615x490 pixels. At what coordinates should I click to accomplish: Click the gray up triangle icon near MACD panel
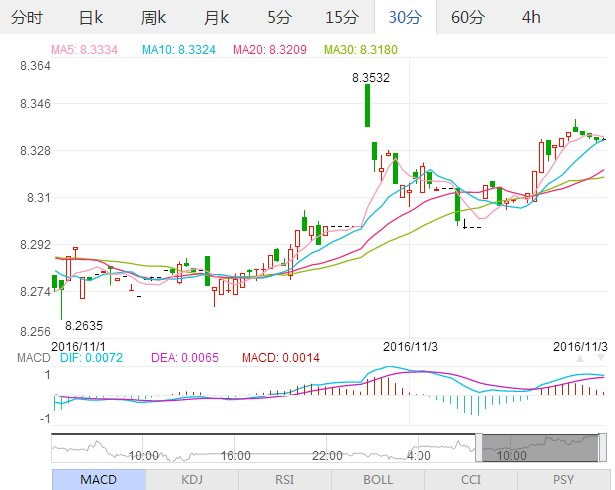580,358
